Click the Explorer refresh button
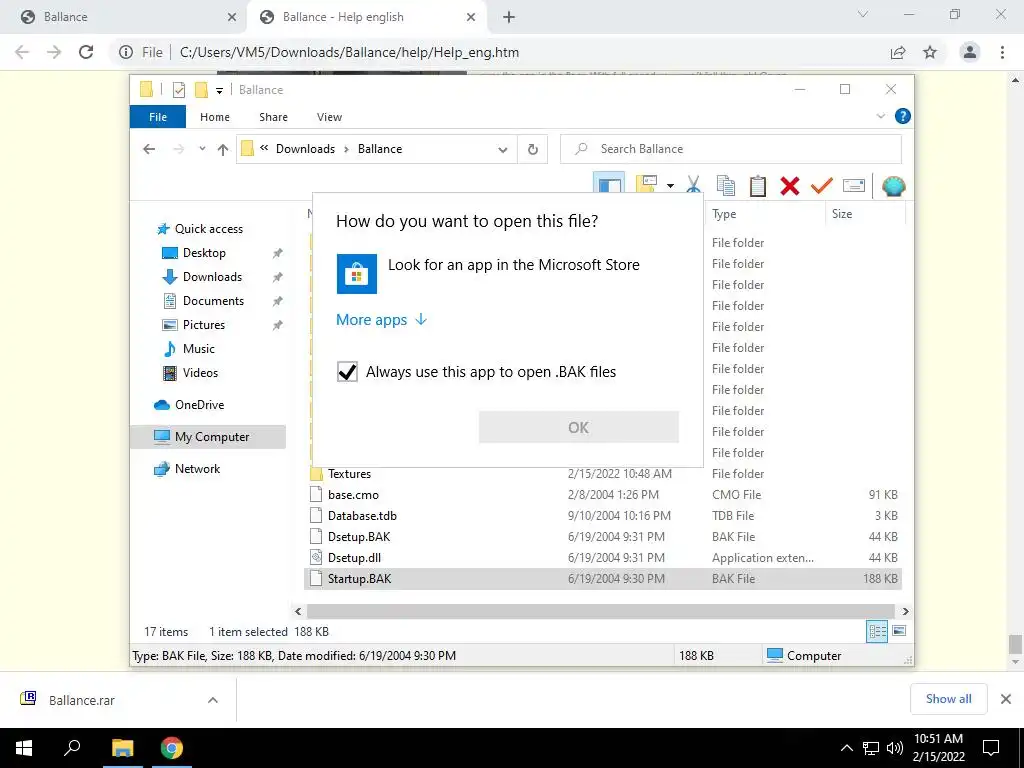1024x768 pixels. click(533, 149)
